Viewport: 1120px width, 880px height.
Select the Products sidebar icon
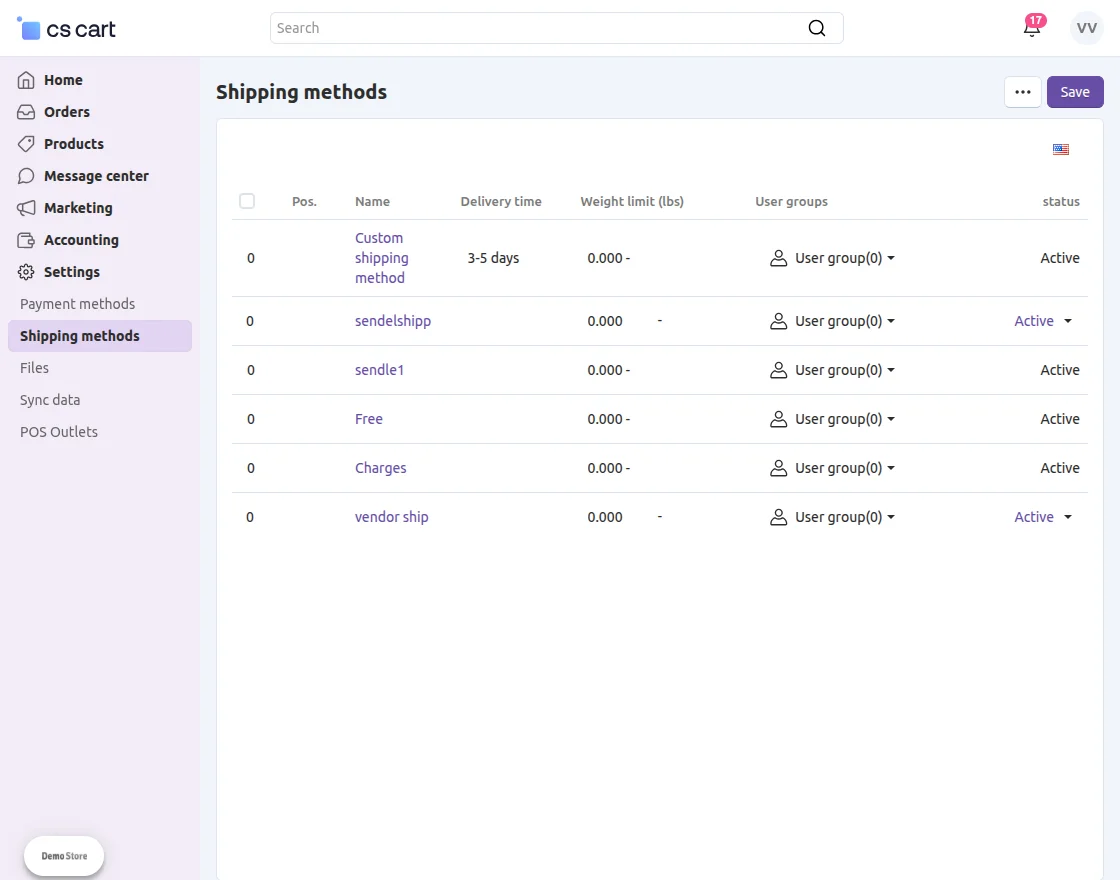coord(24,143)
